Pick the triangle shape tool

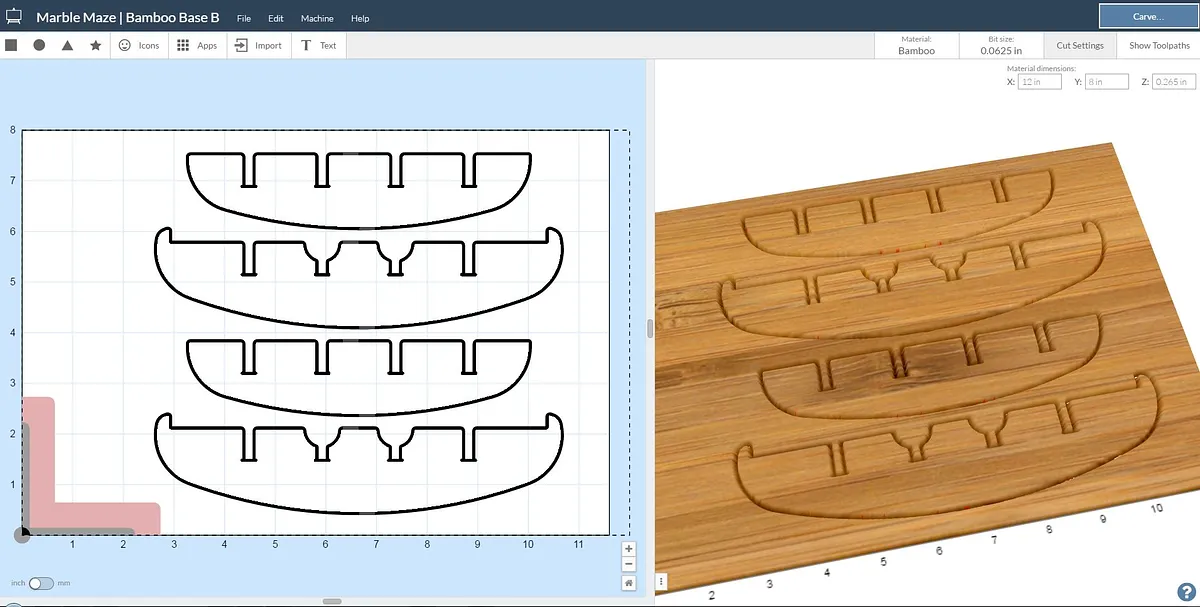pos(67,45)
